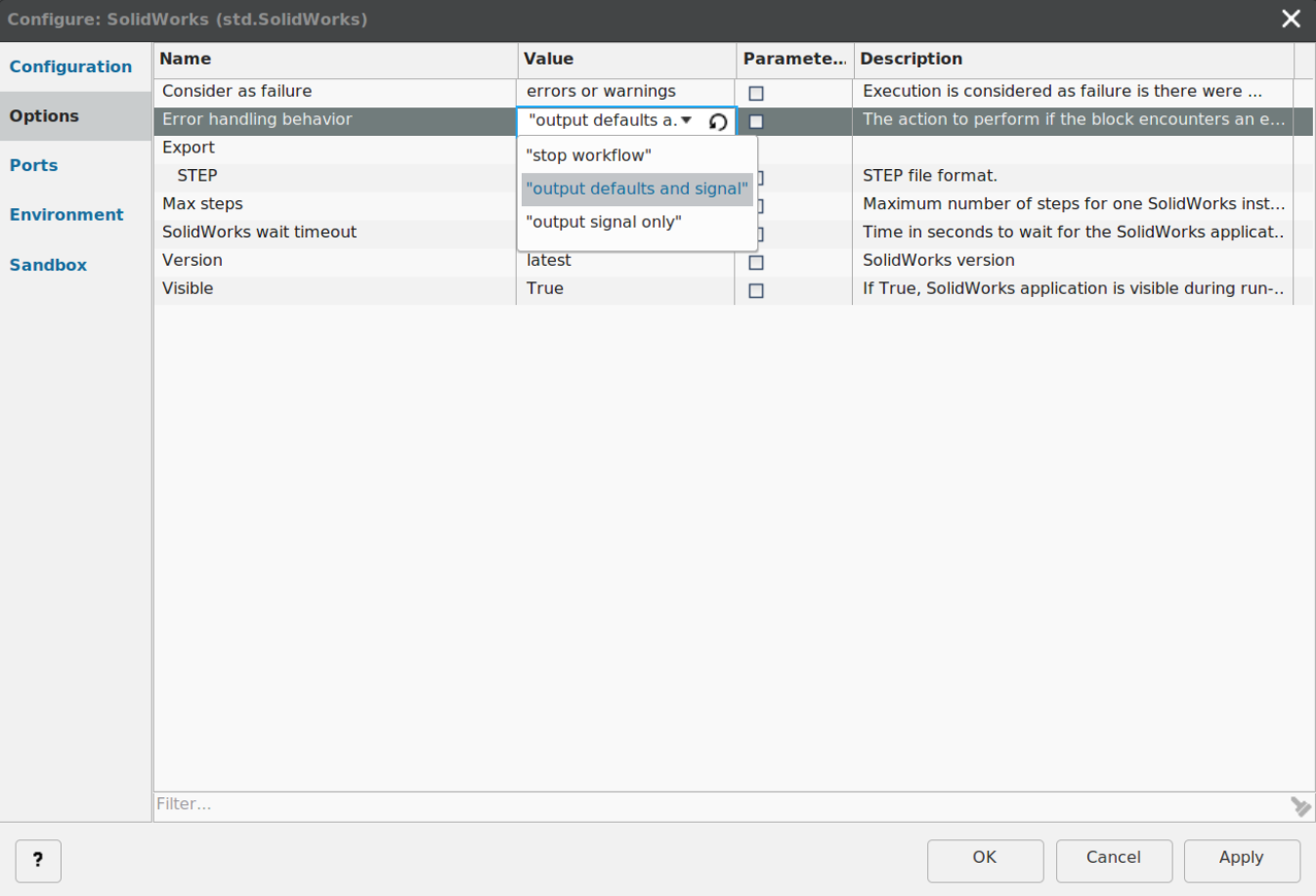Click description starting "If True, SolidWorks application"

coord(1074,289)
